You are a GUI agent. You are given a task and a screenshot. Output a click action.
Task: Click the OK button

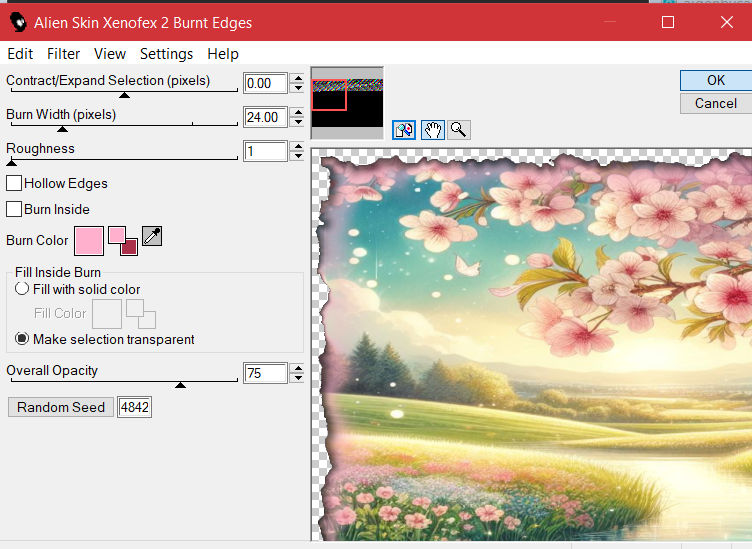[716, 80]
